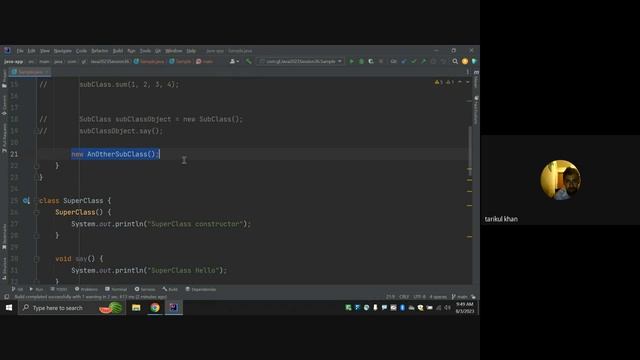Open Chrome from taskbar

[155, 308]
